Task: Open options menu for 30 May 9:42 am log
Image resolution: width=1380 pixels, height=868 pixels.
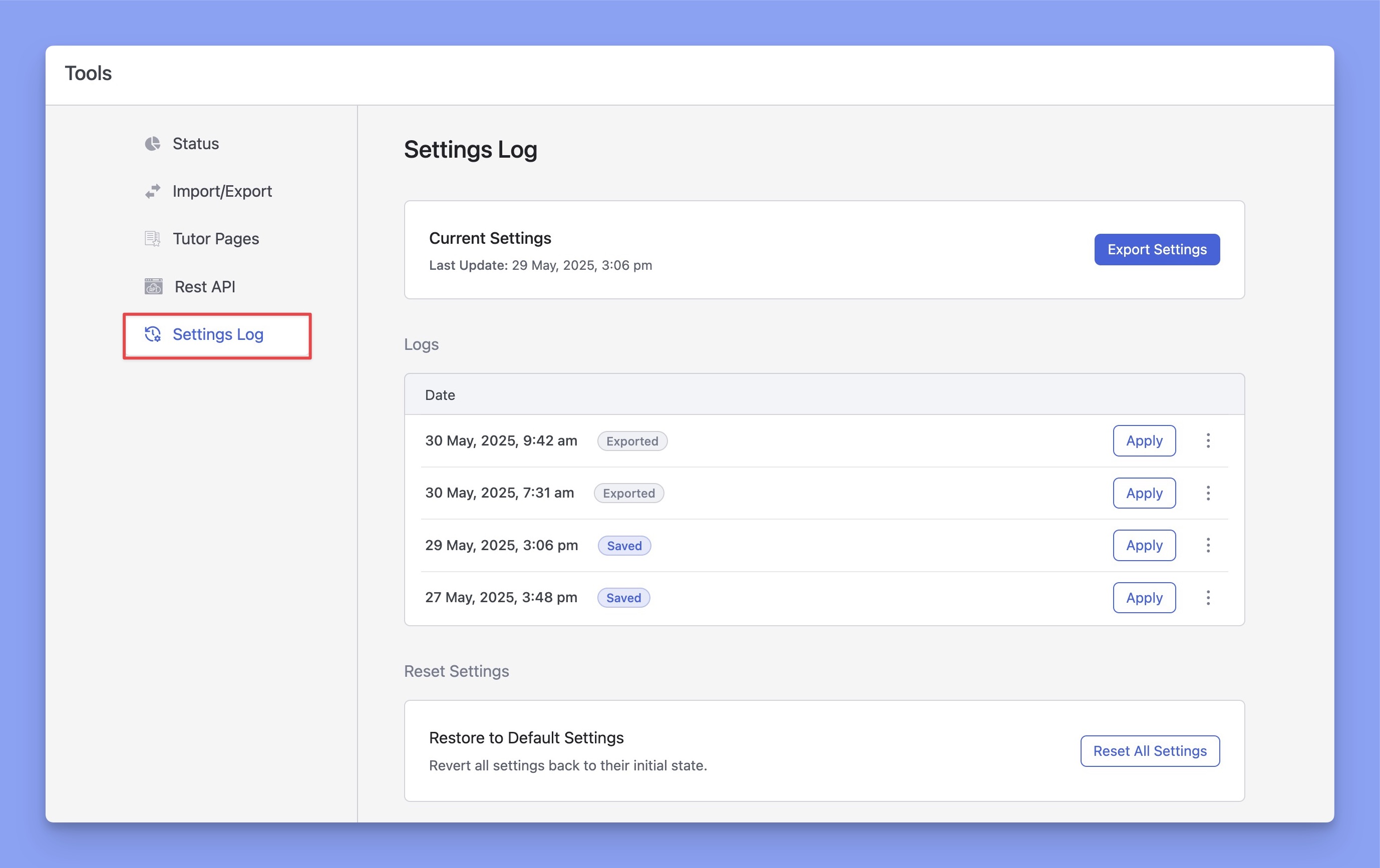Action: click(x=1208, y=441)
